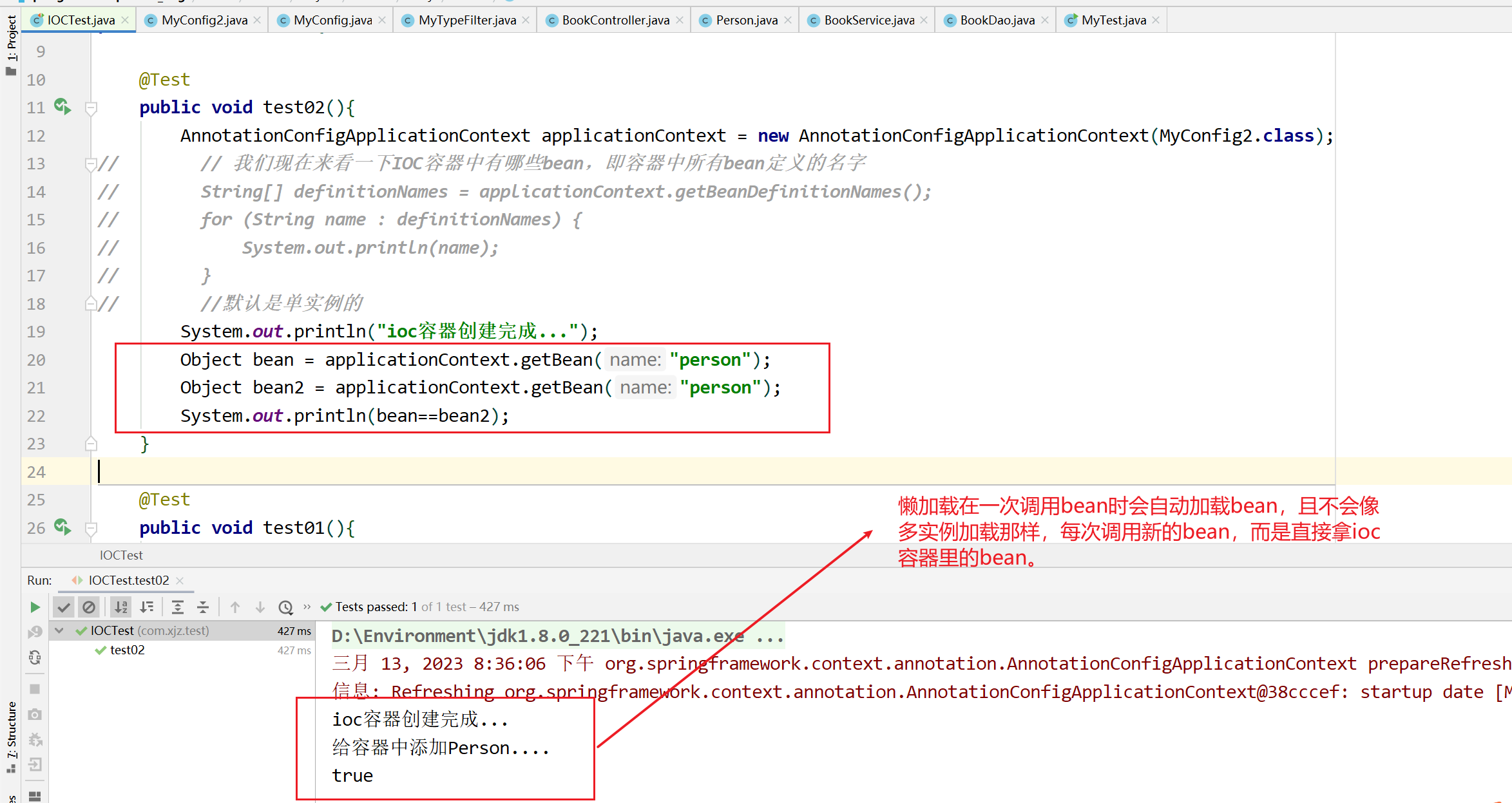Switch to MyConfig2.java tab

pos(204,20)
